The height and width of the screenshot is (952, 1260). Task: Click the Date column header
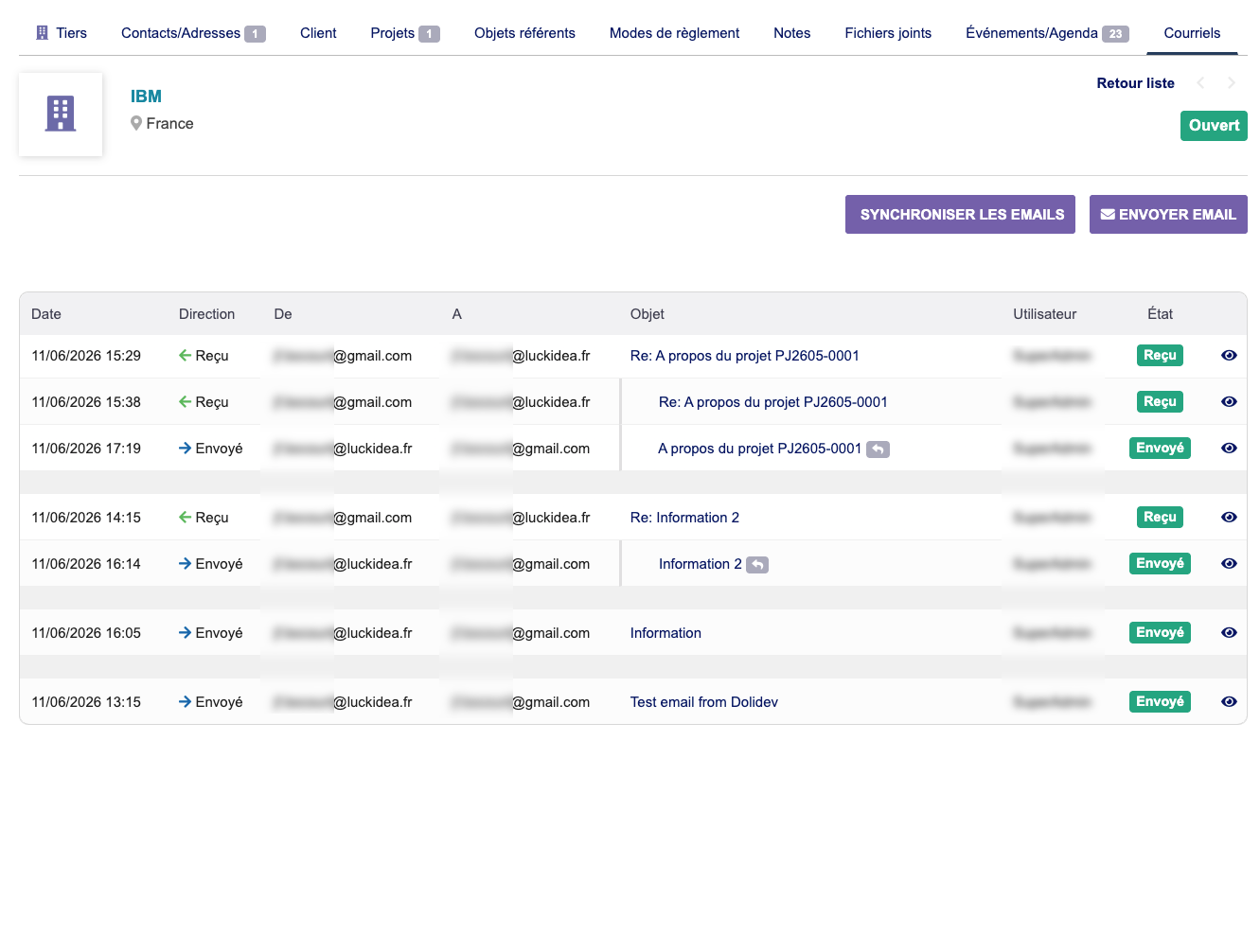tap(46, 314)
